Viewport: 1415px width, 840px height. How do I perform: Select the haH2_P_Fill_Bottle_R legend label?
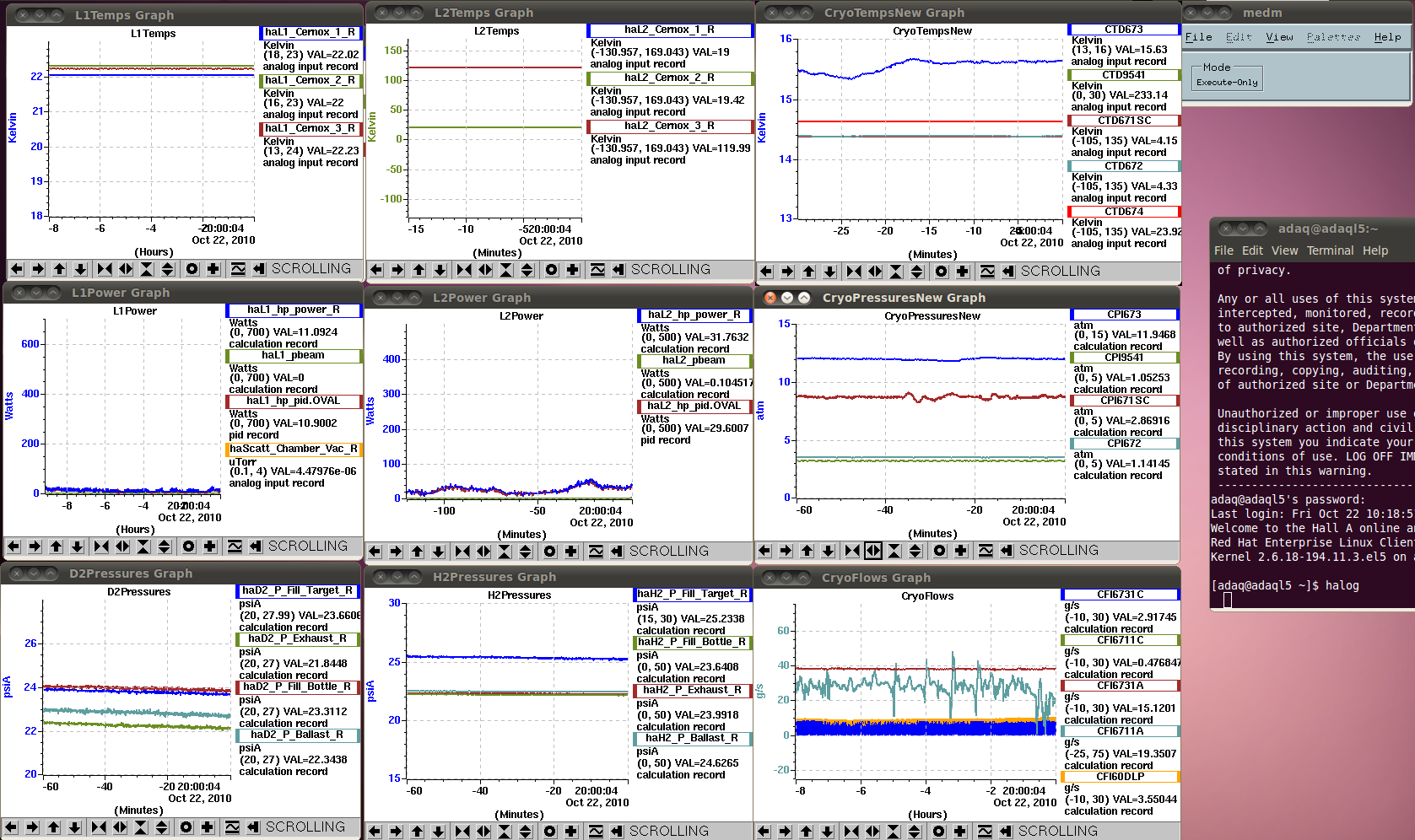(691, 643)
